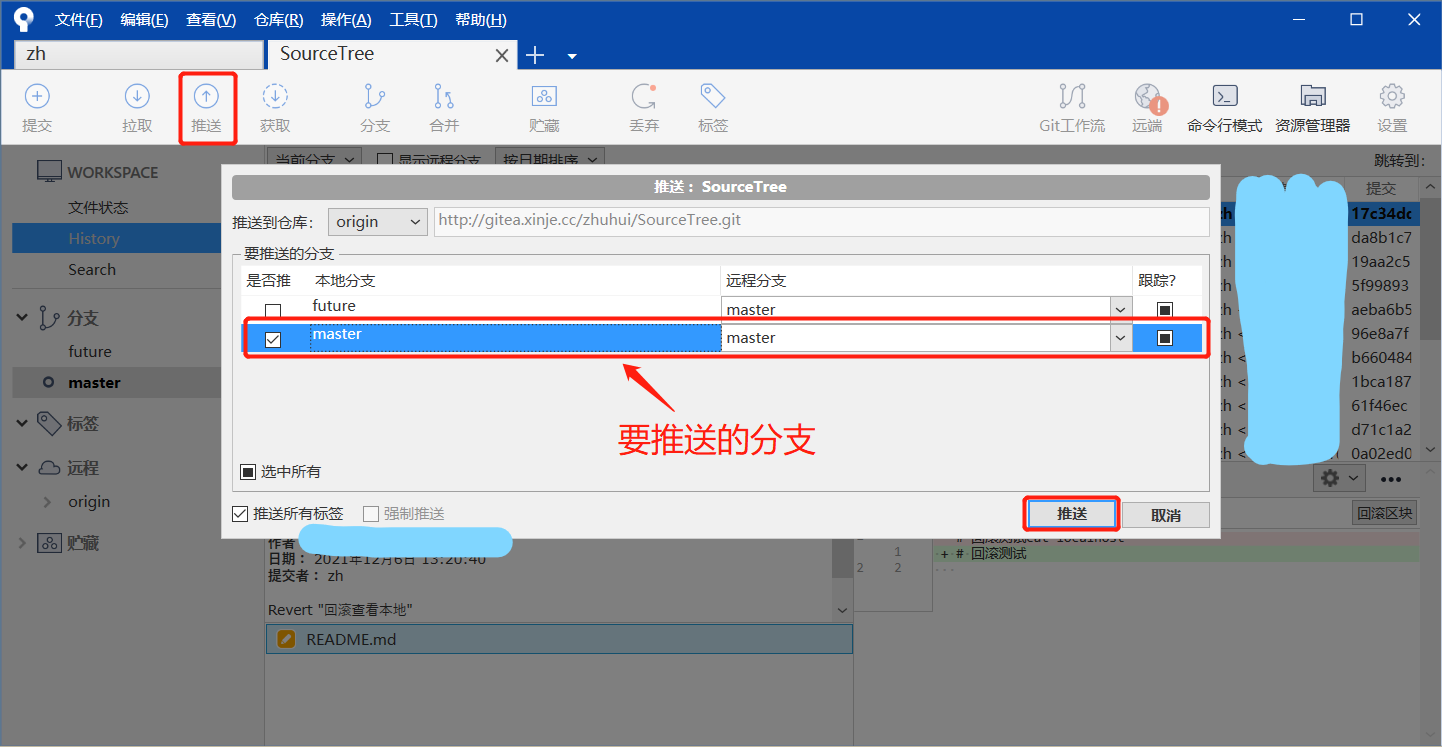Open the 工具(T) menu
1442x747 pixels.
tap(413, 20)
